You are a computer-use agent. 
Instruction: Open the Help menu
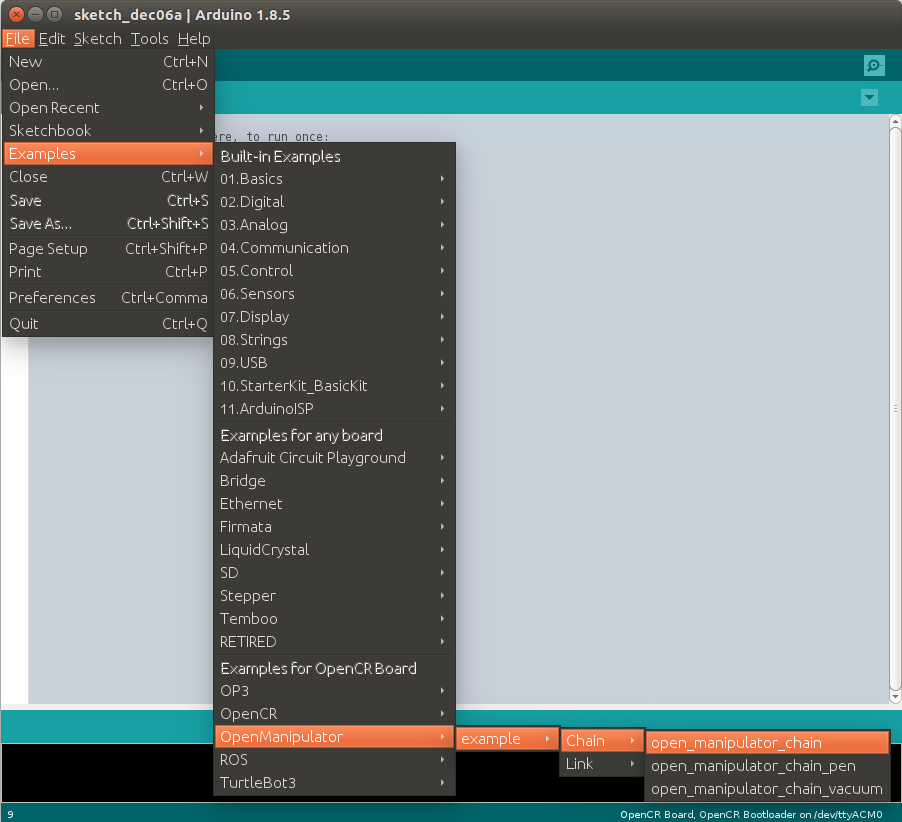(194, 39)
